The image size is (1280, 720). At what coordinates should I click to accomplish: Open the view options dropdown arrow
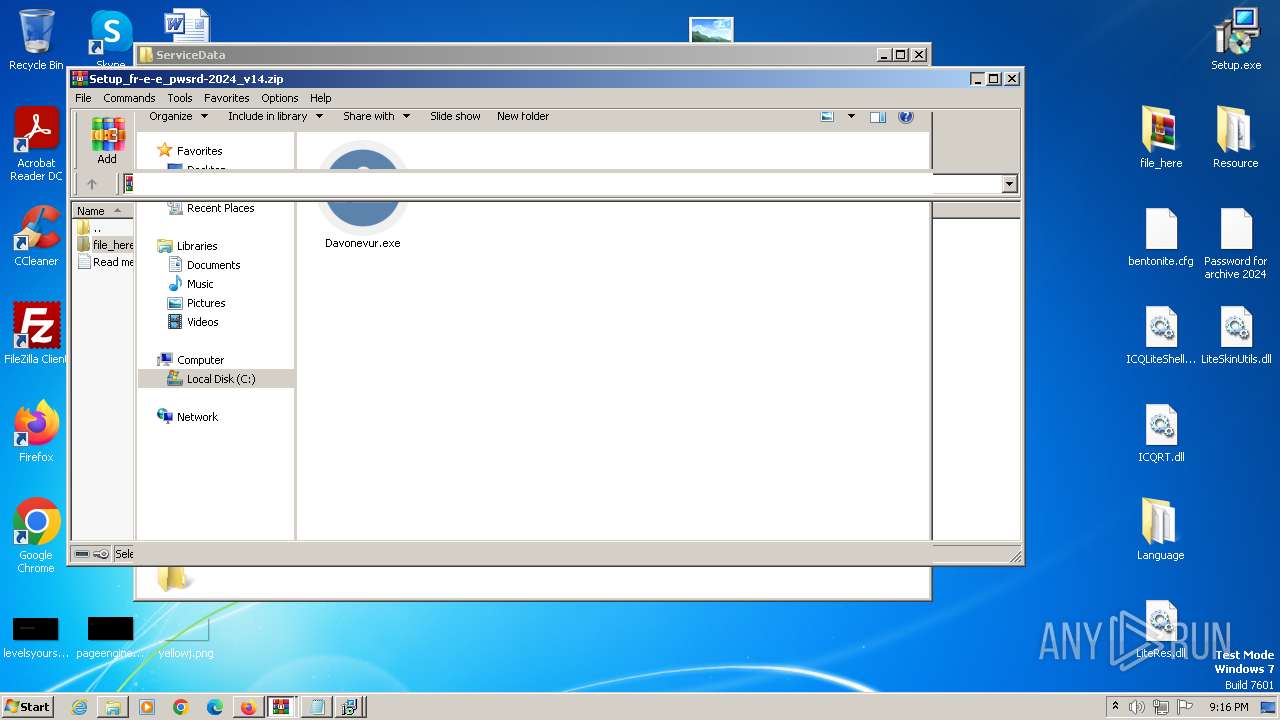[x=851, y=116]
